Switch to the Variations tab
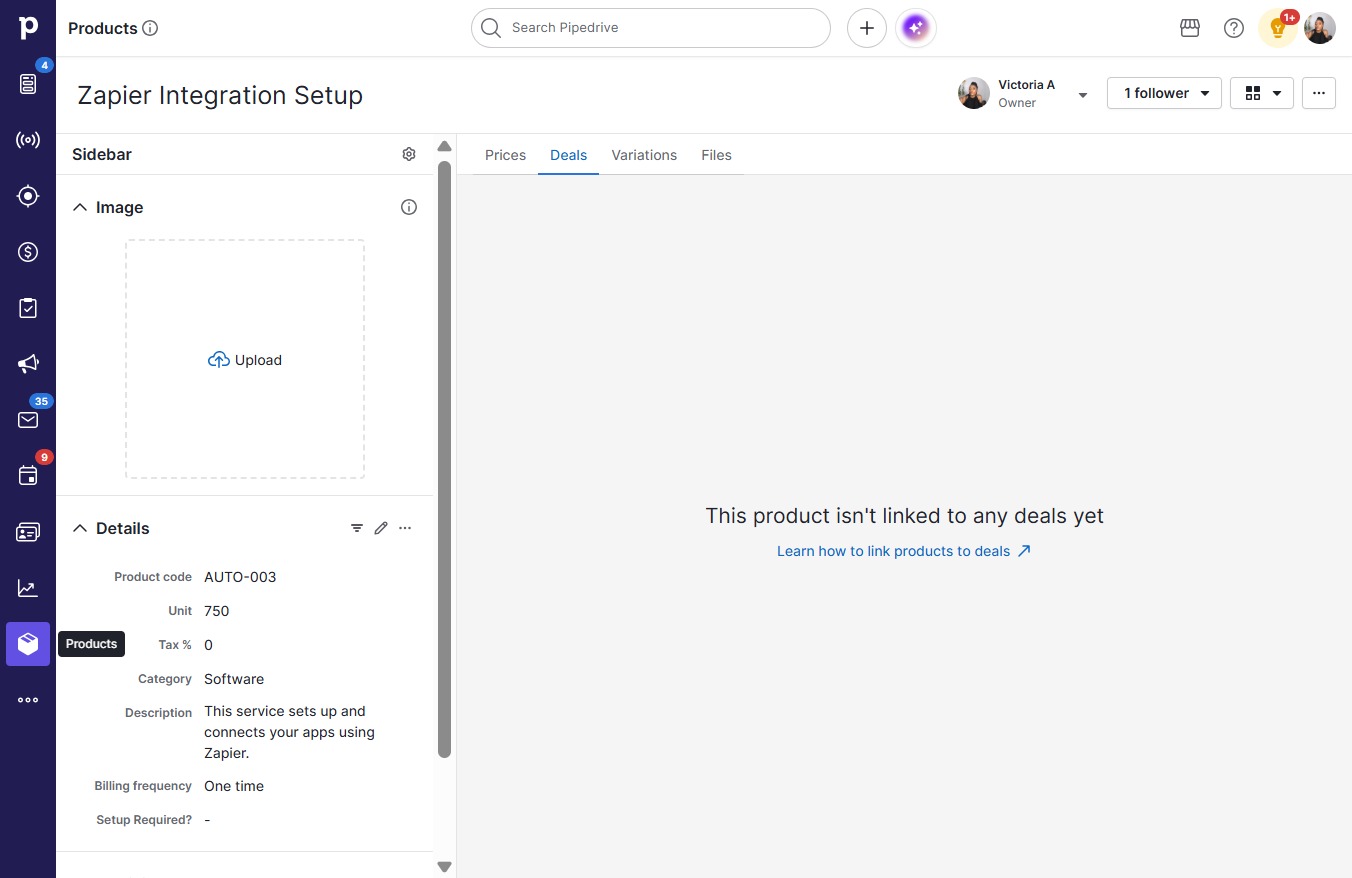Screen dimensions: 1352x878 click(x=644, y=155)
